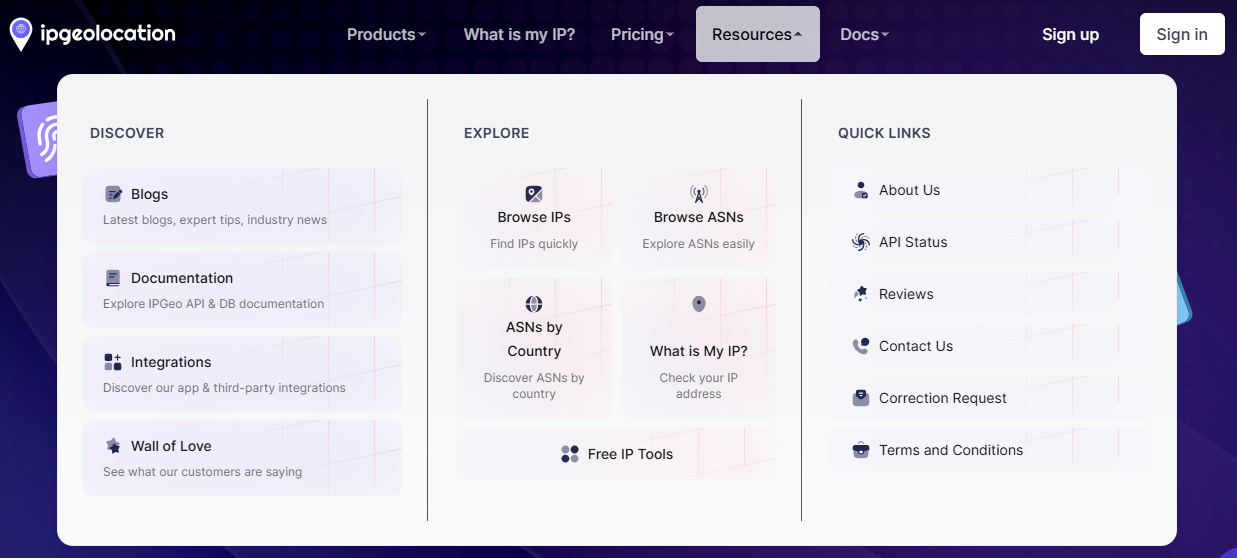The height and width of the screenshot is (558, 1237).
Task: Open the Terms and Conditions link
Action: tap(950, 450)
